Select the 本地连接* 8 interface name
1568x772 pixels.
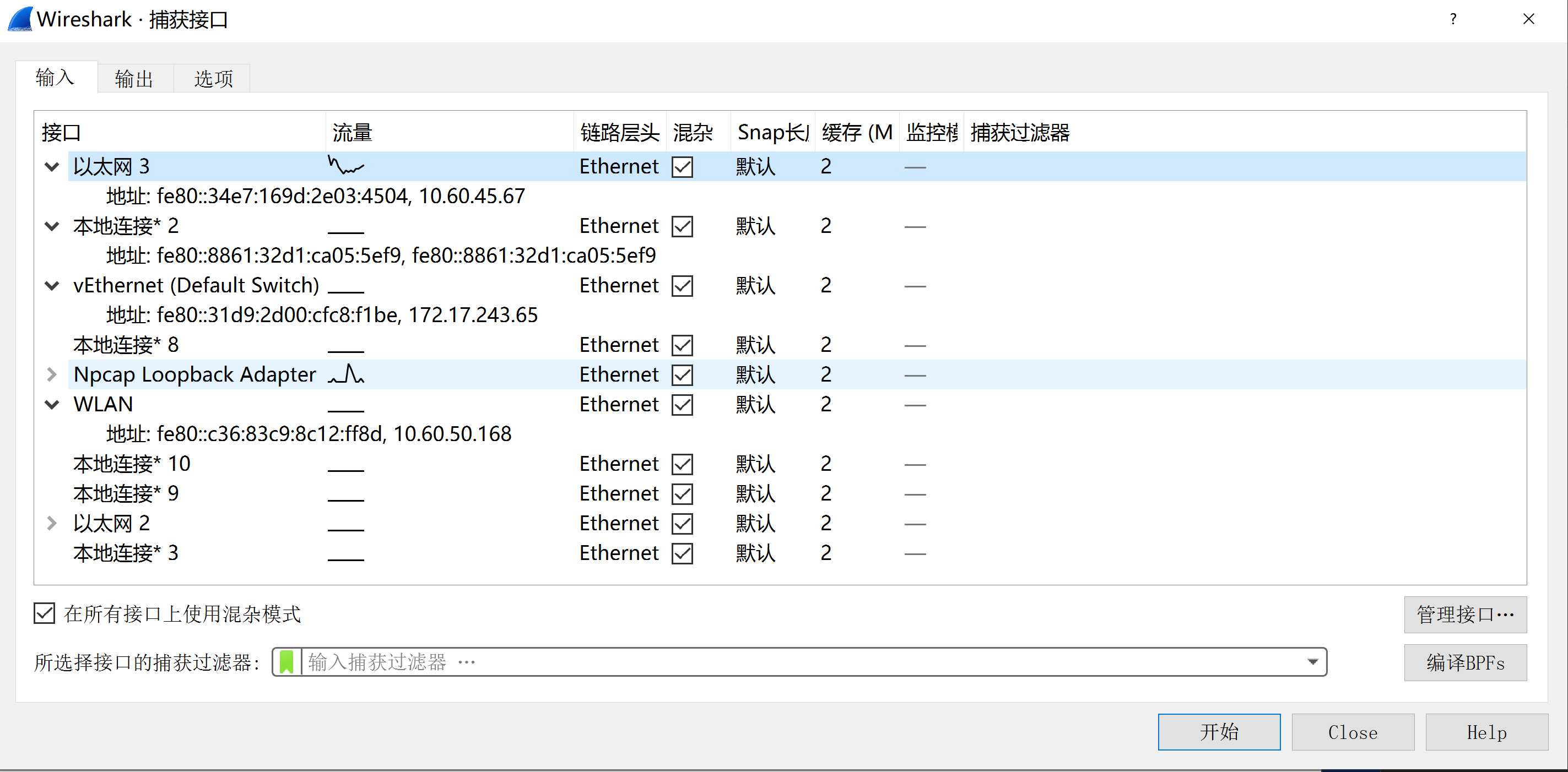(126, 345)
